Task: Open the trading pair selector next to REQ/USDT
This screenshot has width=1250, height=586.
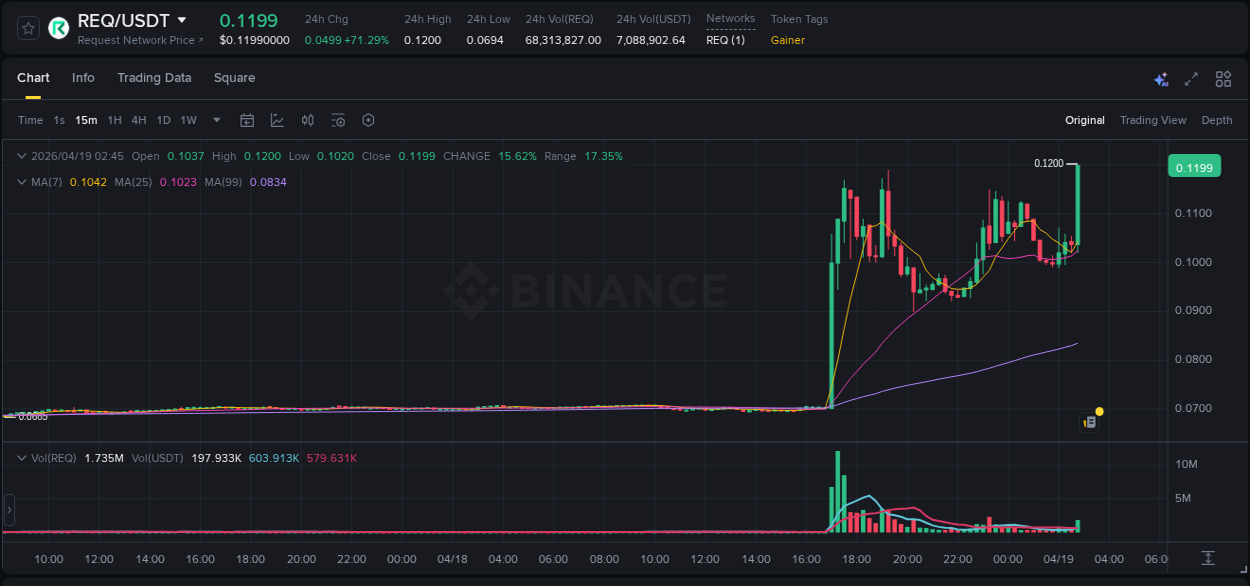Action: coord(182,19)
